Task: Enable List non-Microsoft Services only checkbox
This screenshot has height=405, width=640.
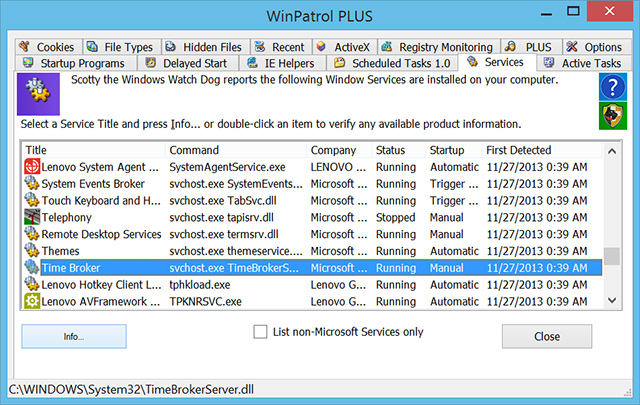Action: [261, 332]
